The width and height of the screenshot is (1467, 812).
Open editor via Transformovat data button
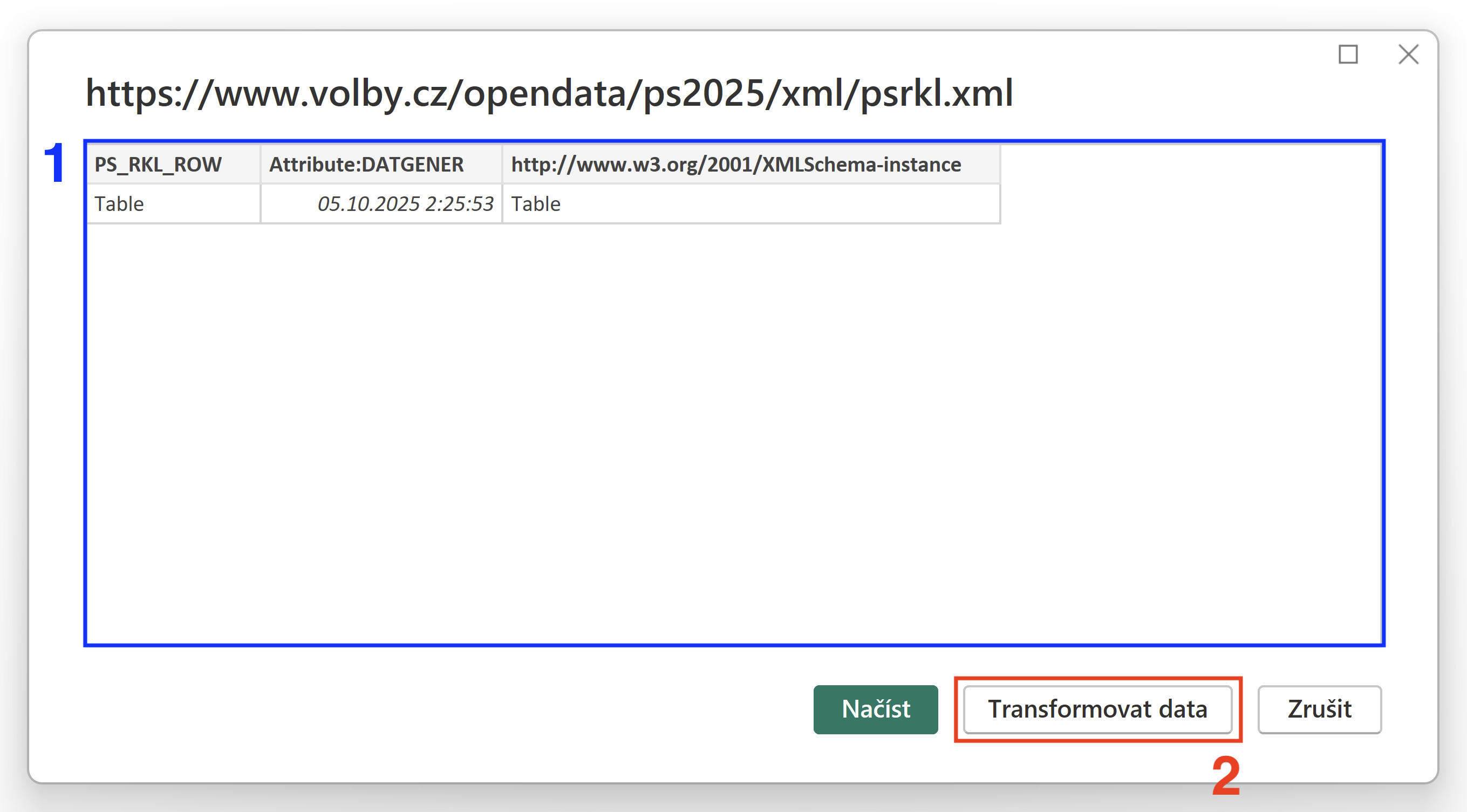[x=1097, y=709]
